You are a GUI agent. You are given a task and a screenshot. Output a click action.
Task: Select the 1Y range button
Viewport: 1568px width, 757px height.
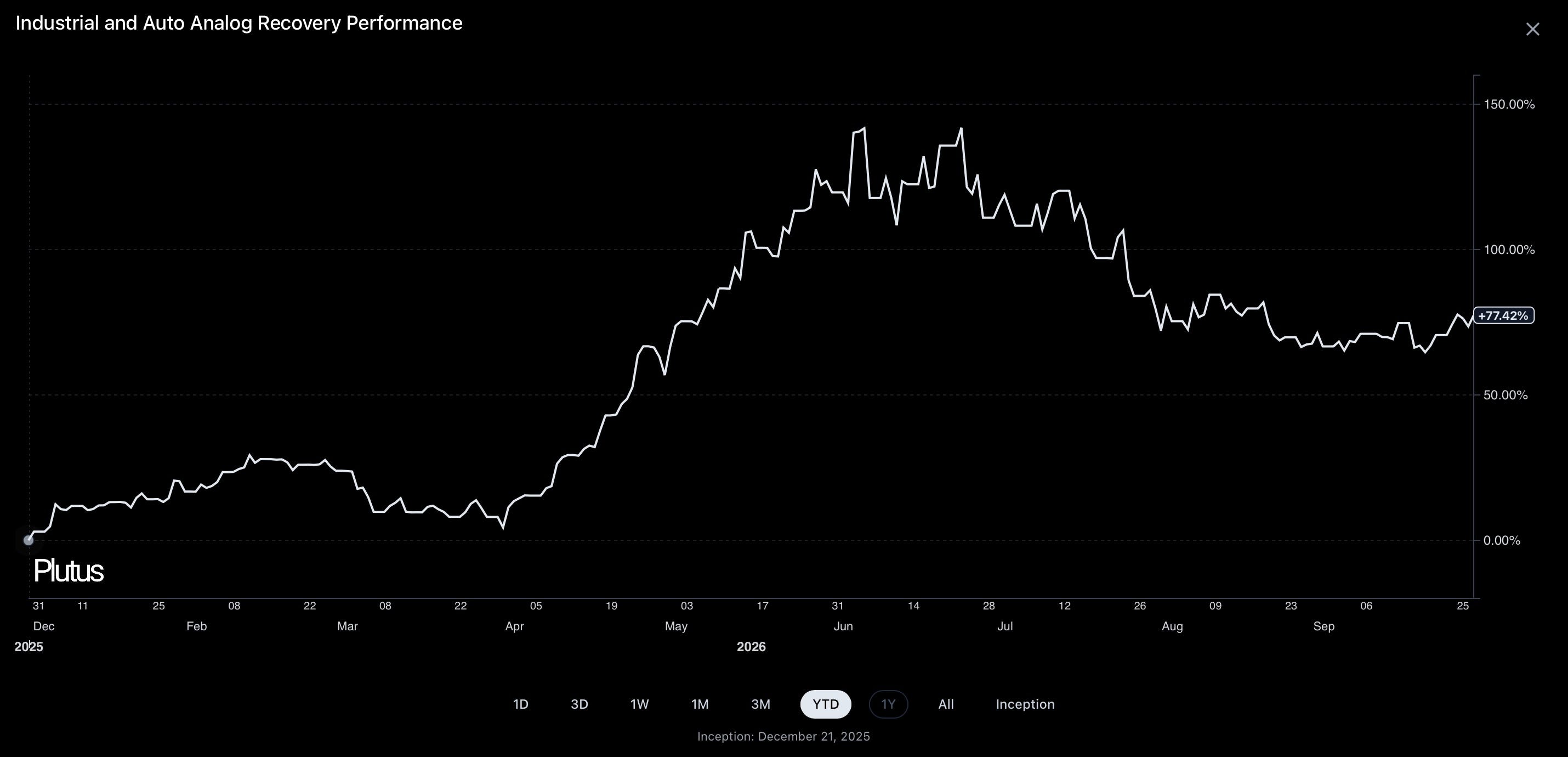click(x=889, y=704)
